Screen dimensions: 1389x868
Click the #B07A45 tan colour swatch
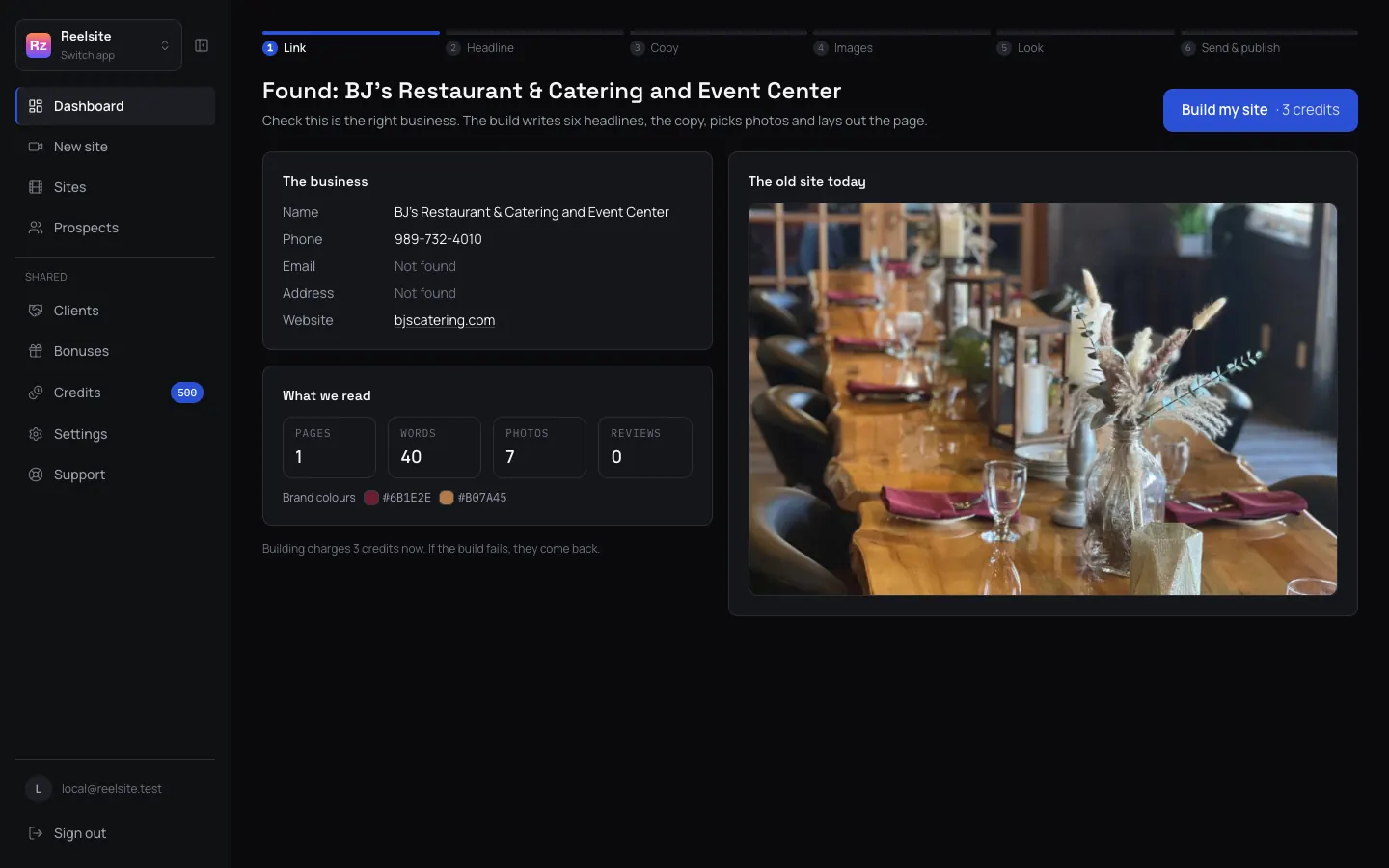coord(447,498)
